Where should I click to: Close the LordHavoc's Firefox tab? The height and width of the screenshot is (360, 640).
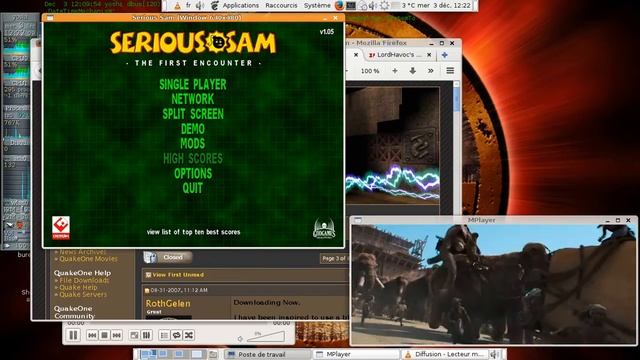pos(429,54)
